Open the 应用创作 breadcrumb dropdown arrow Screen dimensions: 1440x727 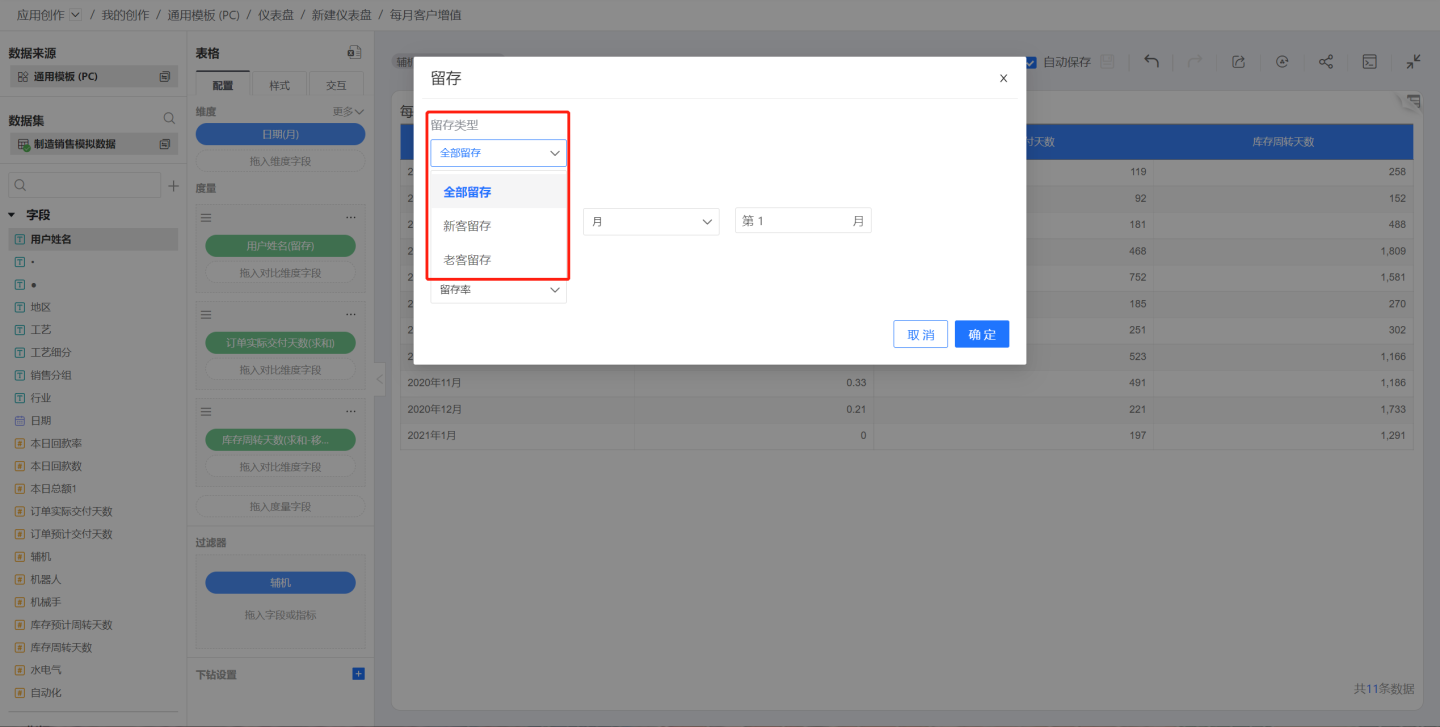click(76, 15)
